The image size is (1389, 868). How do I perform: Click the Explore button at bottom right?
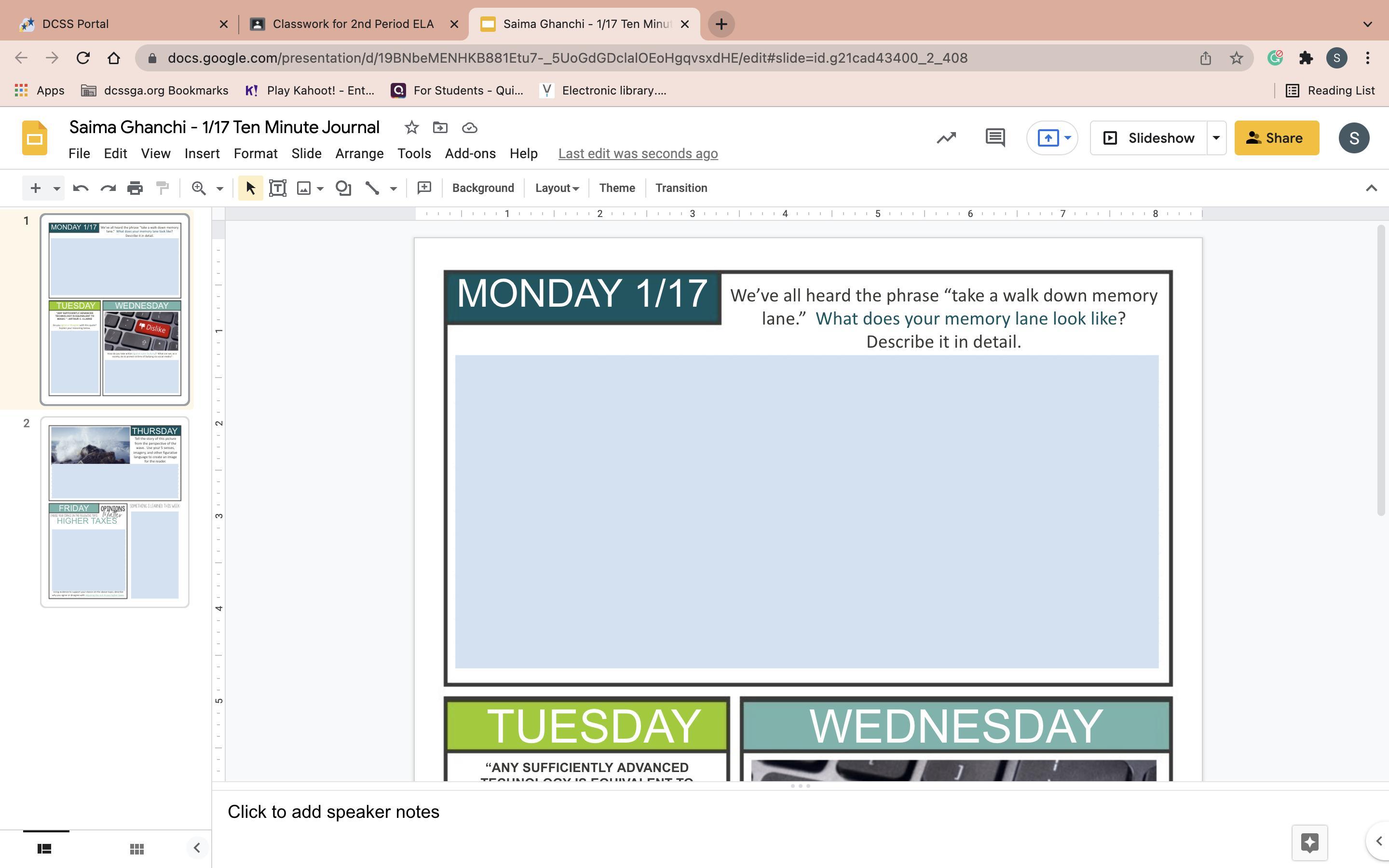click(x=1309, y=843)
